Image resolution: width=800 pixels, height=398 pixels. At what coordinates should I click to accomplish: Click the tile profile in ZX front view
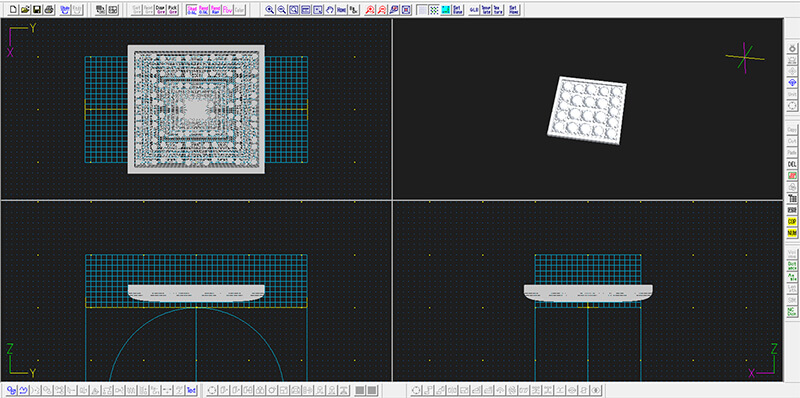tap(588, 293)
